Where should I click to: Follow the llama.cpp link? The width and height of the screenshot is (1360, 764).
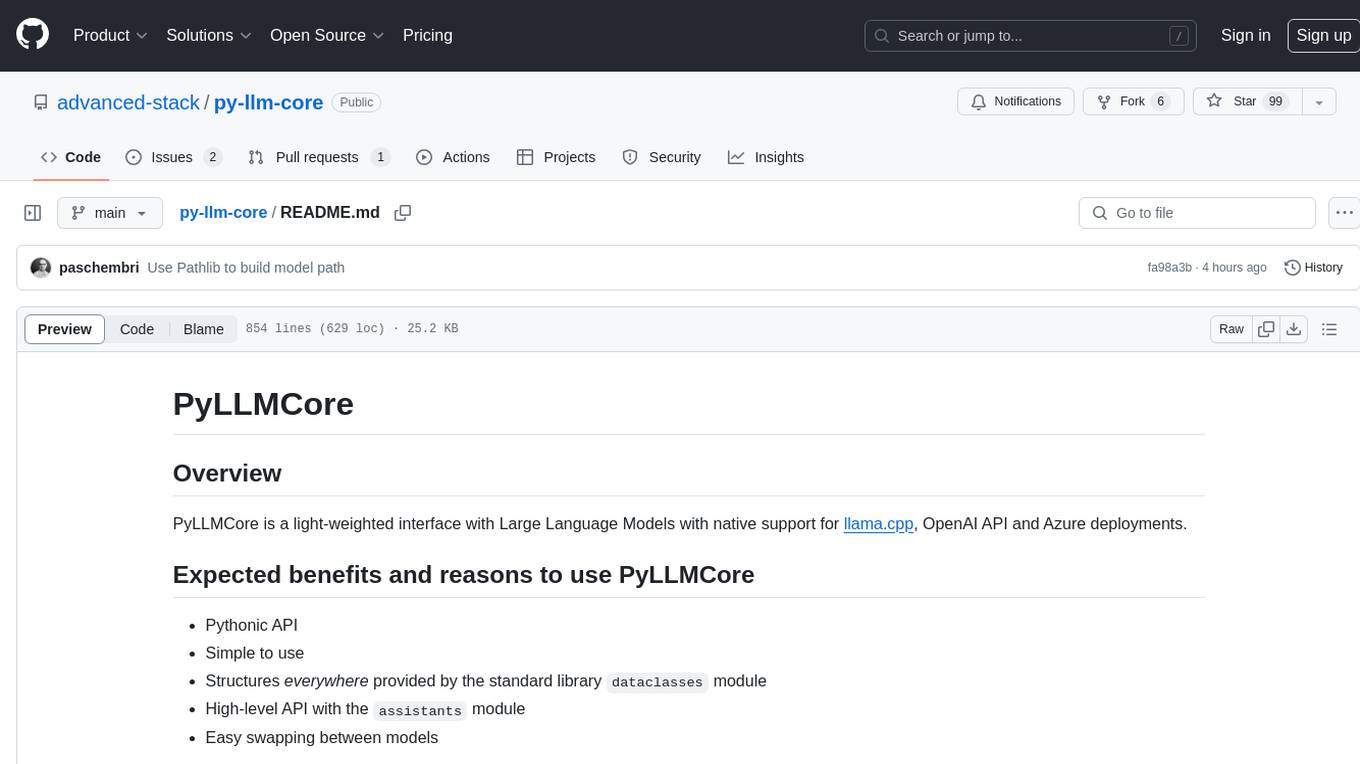point(879,523)
